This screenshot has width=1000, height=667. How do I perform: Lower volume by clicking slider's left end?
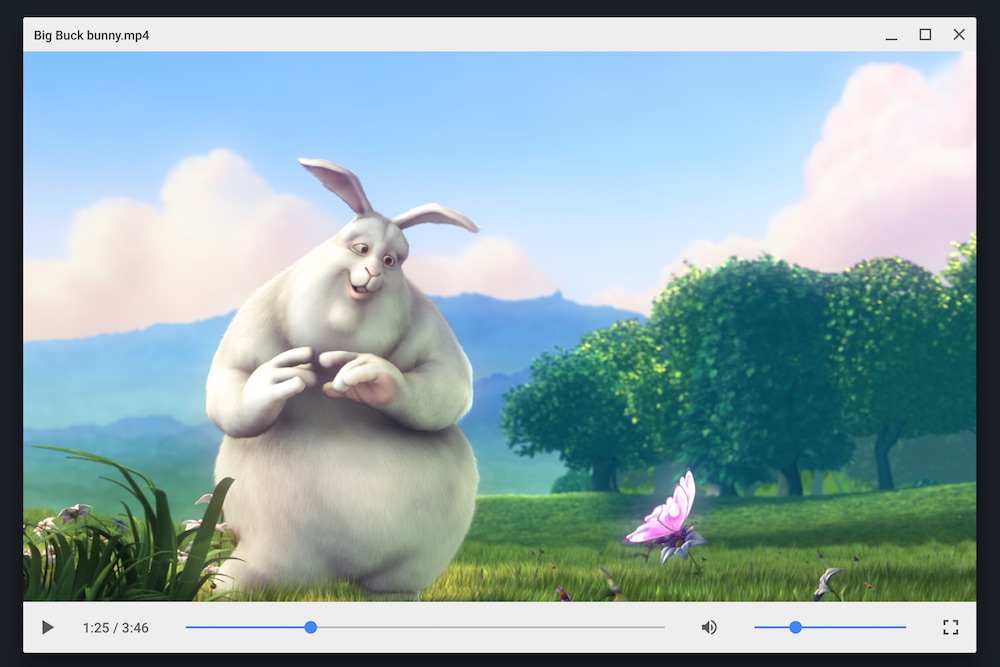(757, 627)
